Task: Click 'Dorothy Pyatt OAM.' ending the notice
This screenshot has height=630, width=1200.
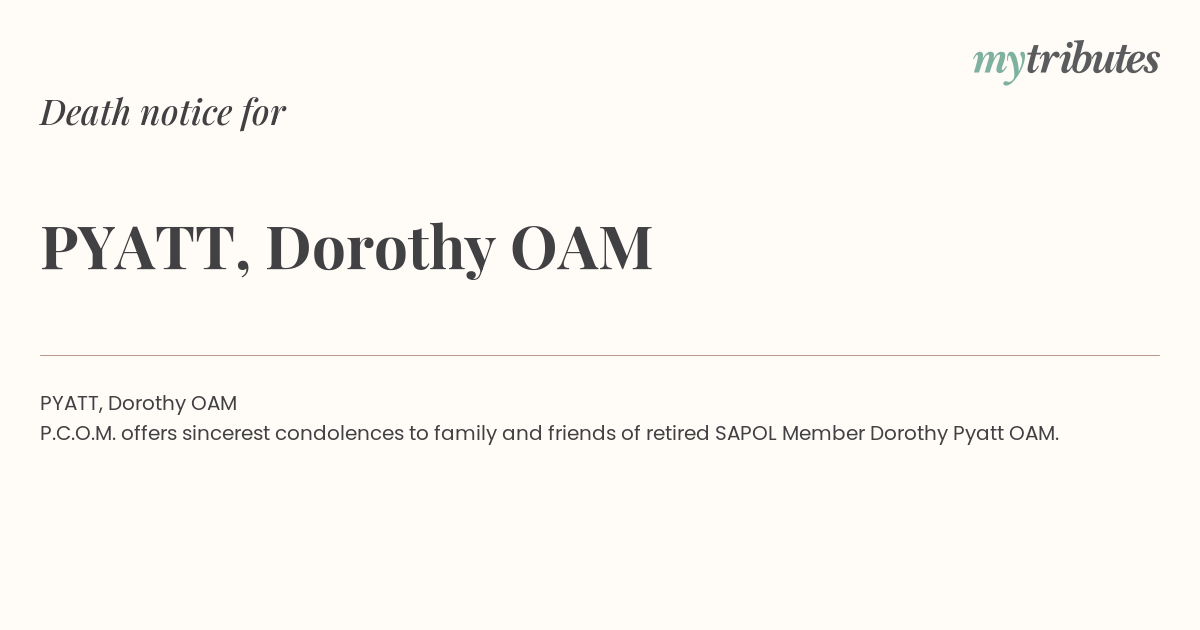Action: 964,433
